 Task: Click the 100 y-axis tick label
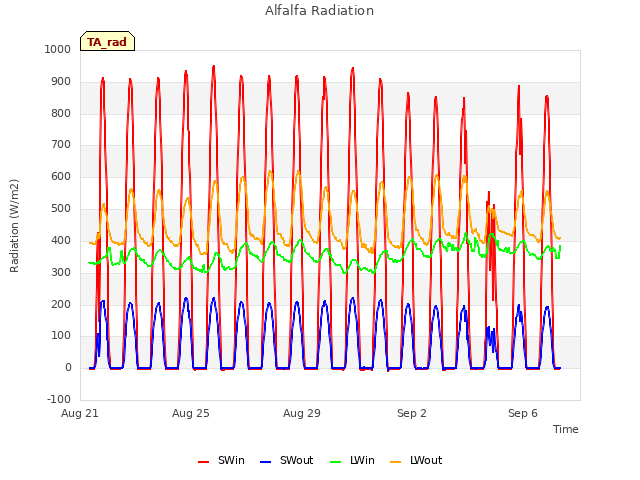click(x=61, y=336)
